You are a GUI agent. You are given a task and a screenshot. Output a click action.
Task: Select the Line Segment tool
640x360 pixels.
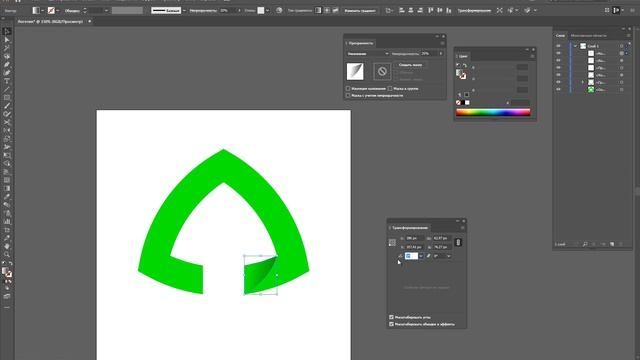coord(7,89)
